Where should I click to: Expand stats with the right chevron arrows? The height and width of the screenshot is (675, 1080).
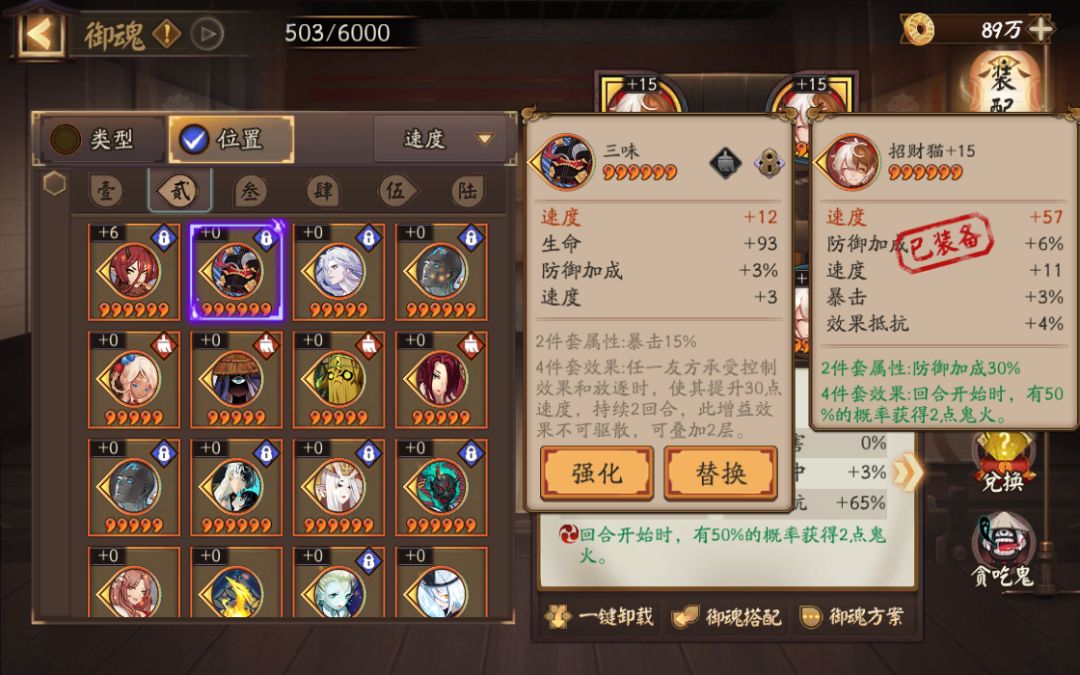click(906, 472)
